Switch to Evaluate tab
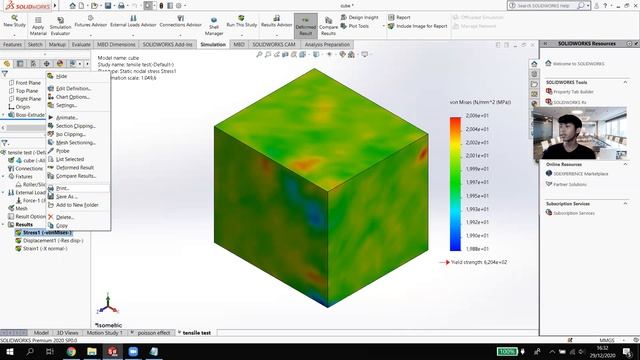This screenshot has height=360, width=640. coord(81,44)
